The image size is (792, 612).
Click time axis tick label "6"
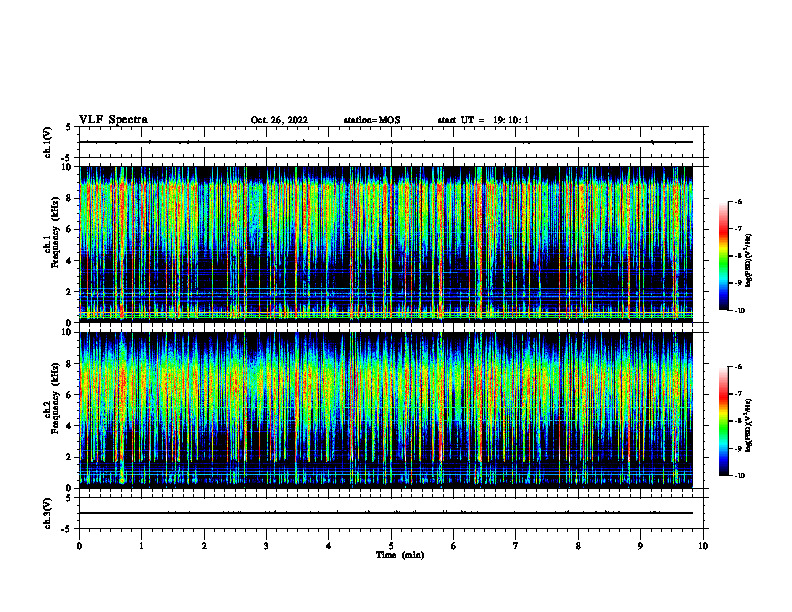click(x=454, y=546)
